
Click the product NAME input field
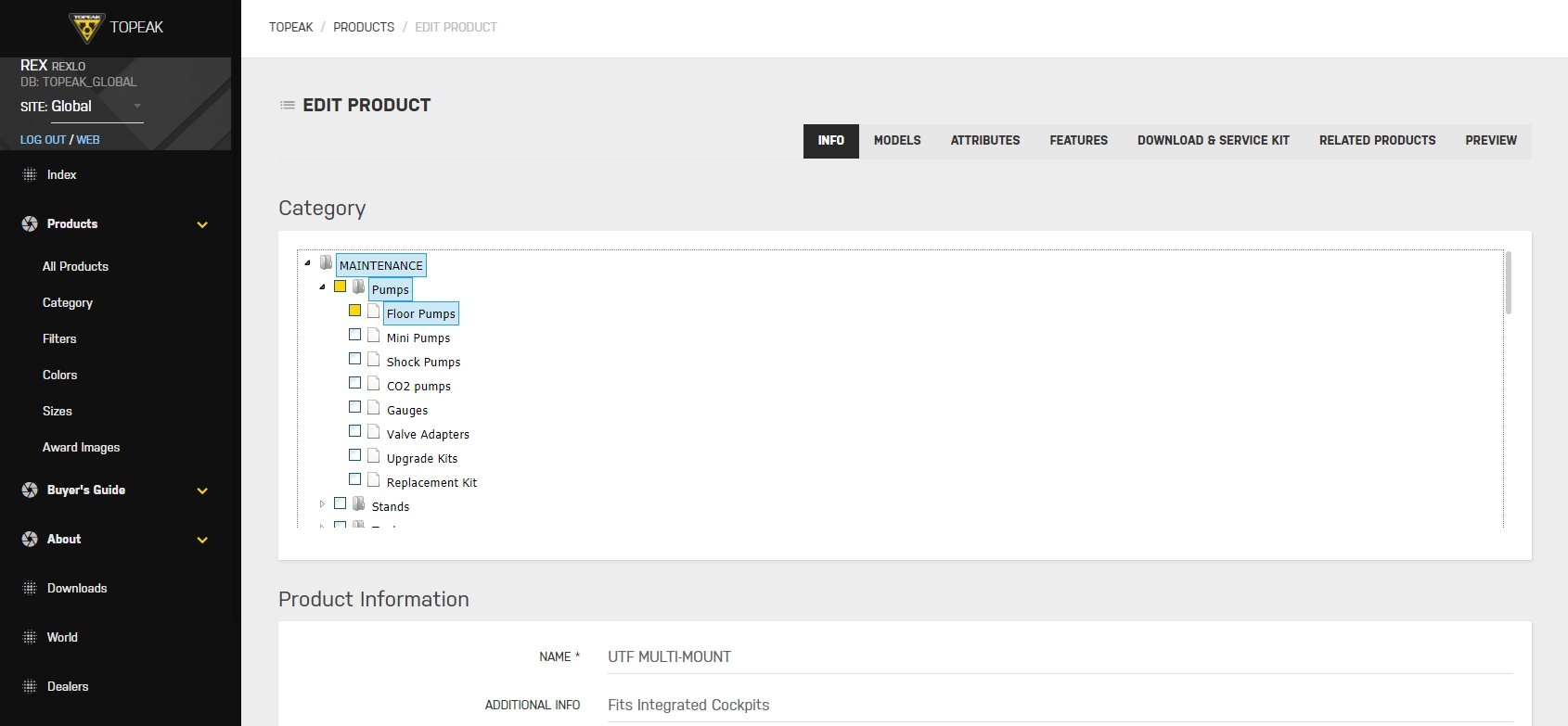point(1060,656)
